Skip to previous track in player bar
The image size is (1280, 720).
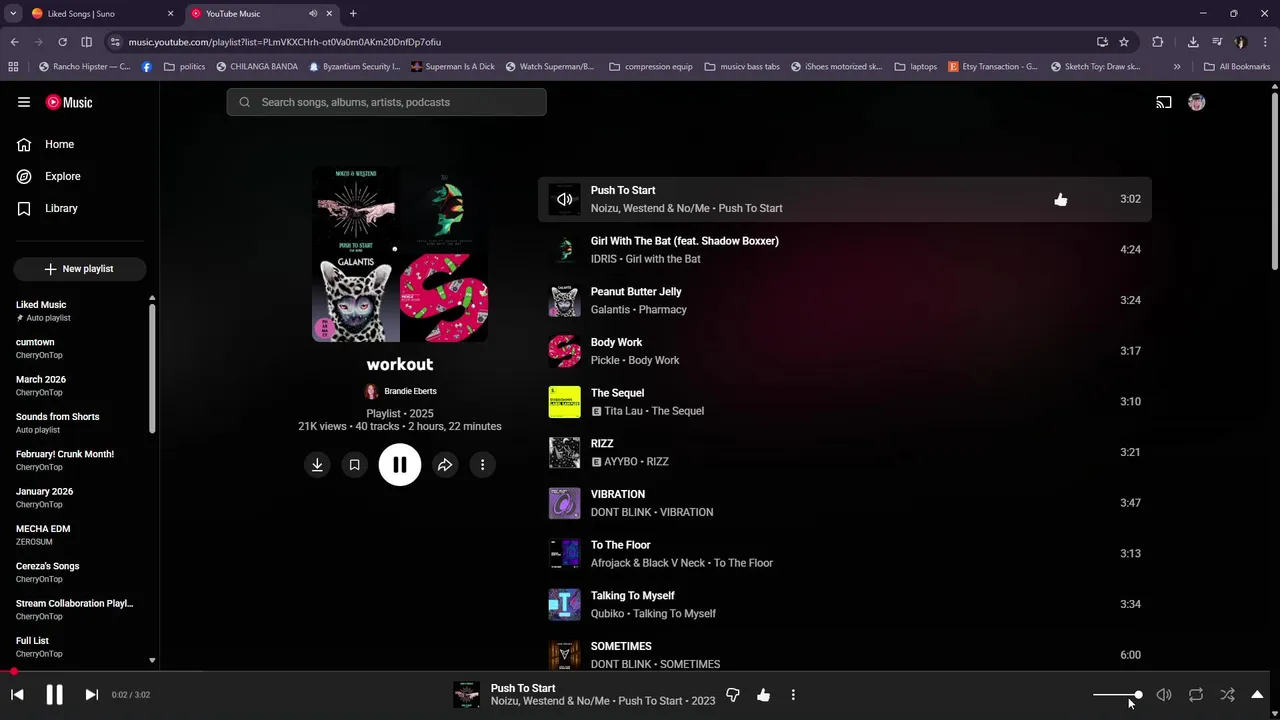click(17, 695)
